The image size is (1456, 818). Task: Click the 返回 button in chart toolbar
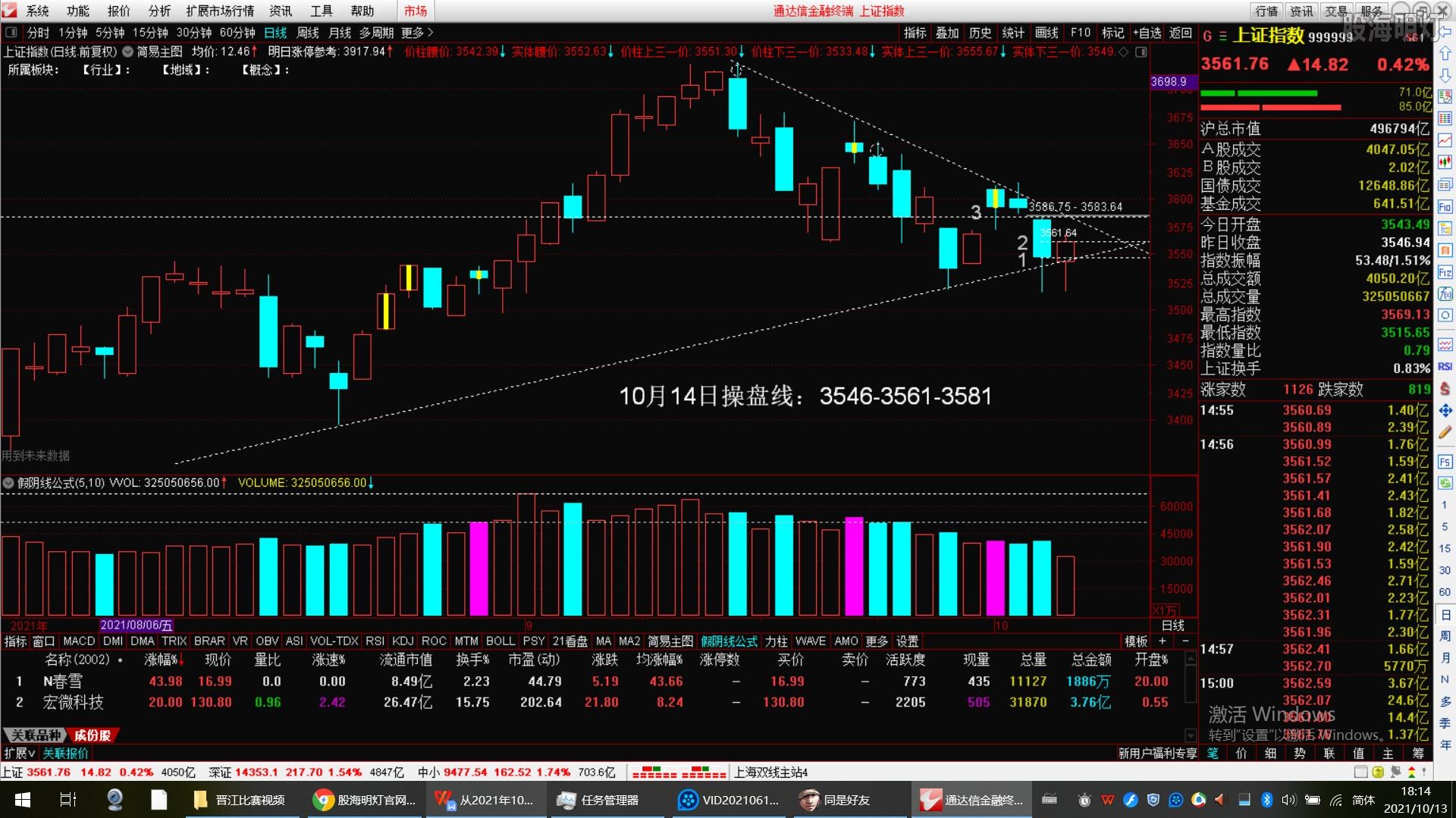coord(1180,33)
